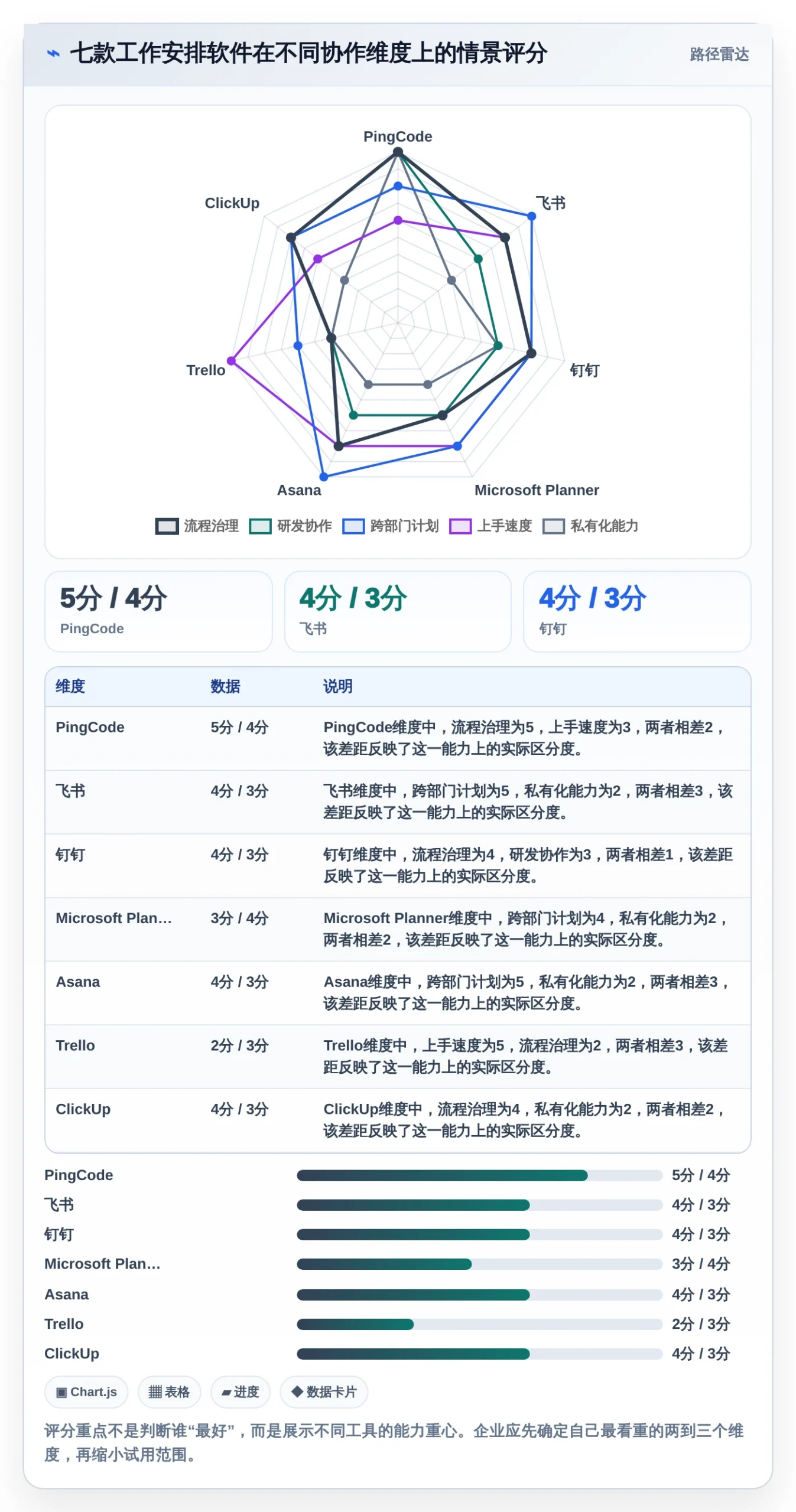Click the ClickUp axis label on radar

coord(232,203)
